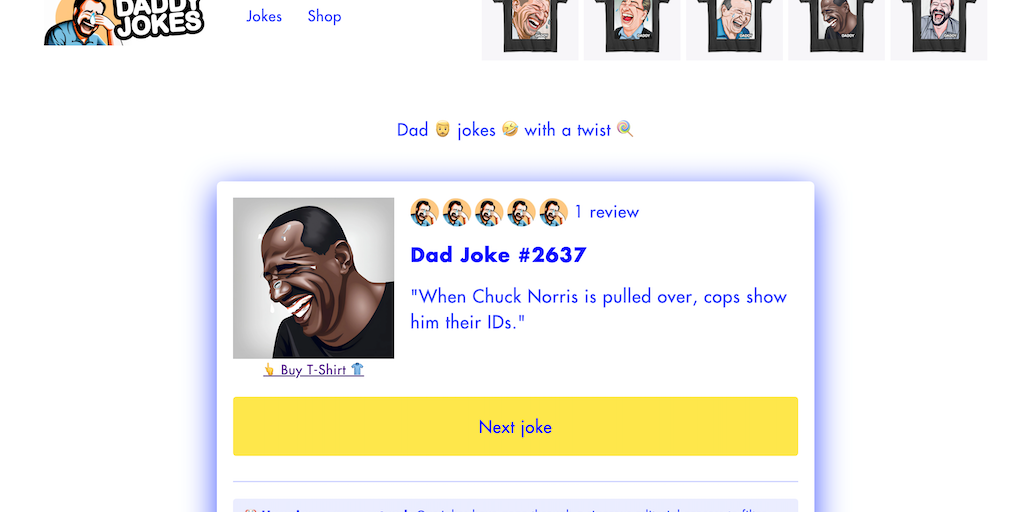Select the fifth T-shirt with bearded man

click(938, 30)
